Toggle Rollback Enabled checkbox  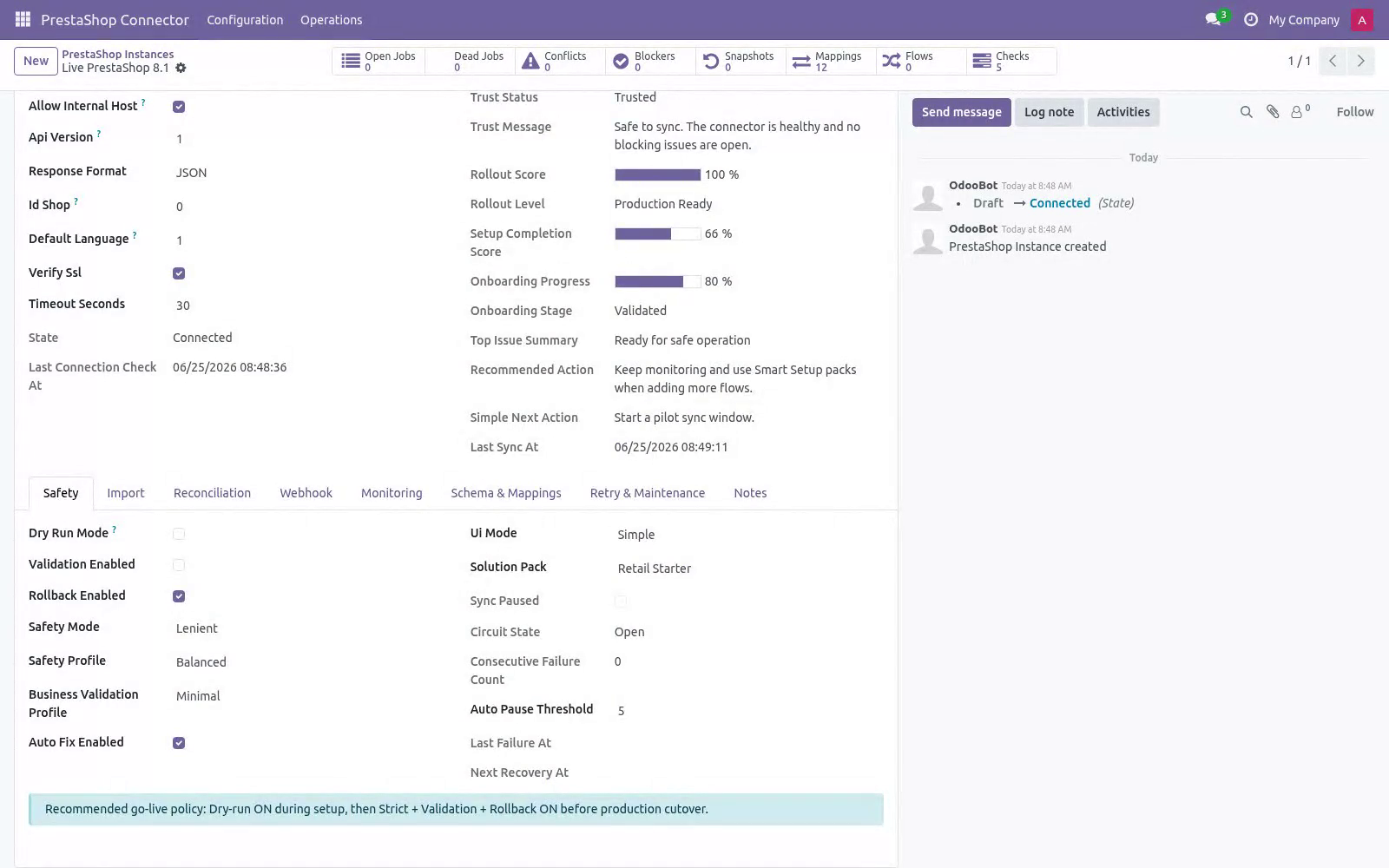point(179,596)
